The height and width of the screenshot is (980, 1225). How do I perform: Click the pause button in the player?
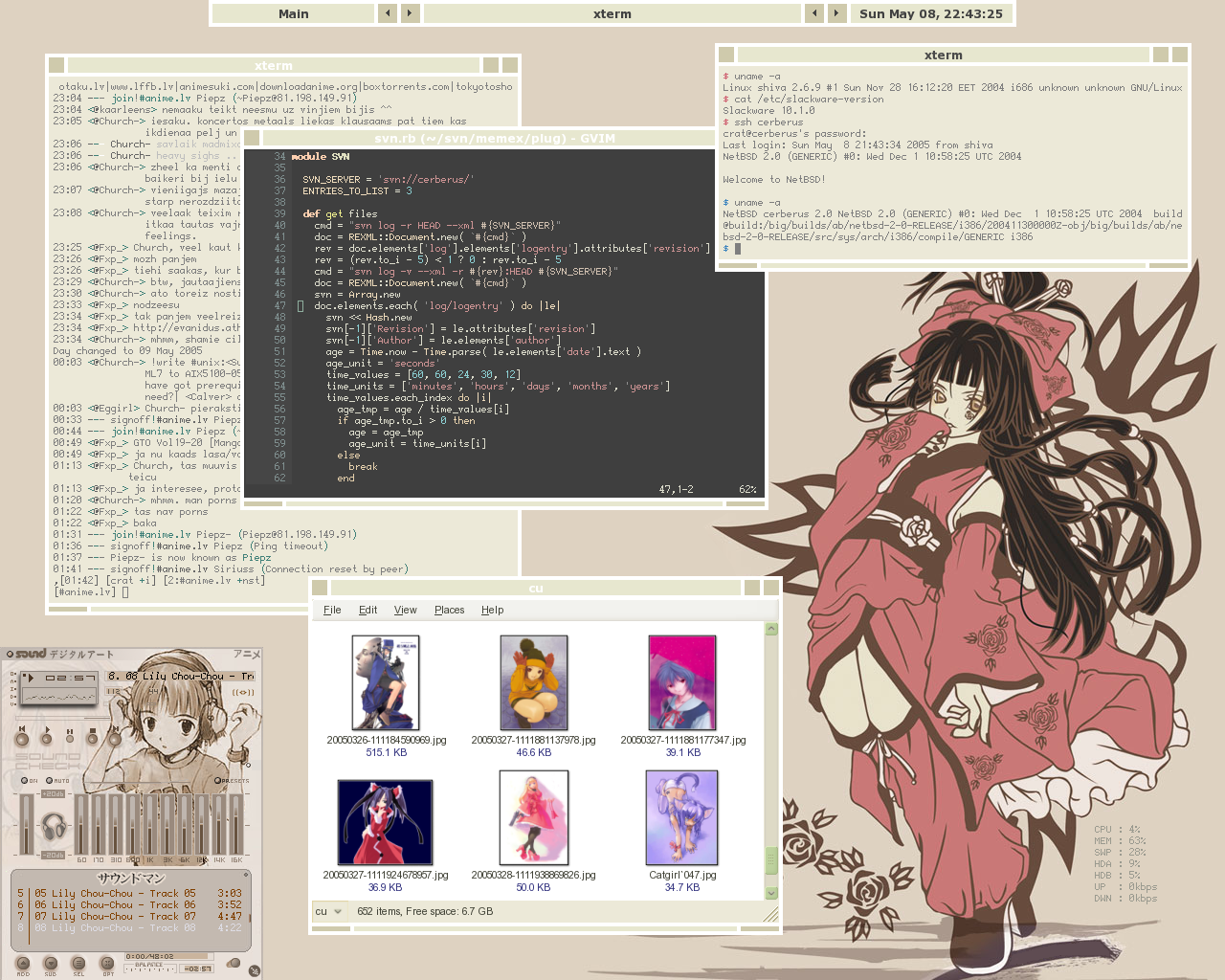pos(70,739)
